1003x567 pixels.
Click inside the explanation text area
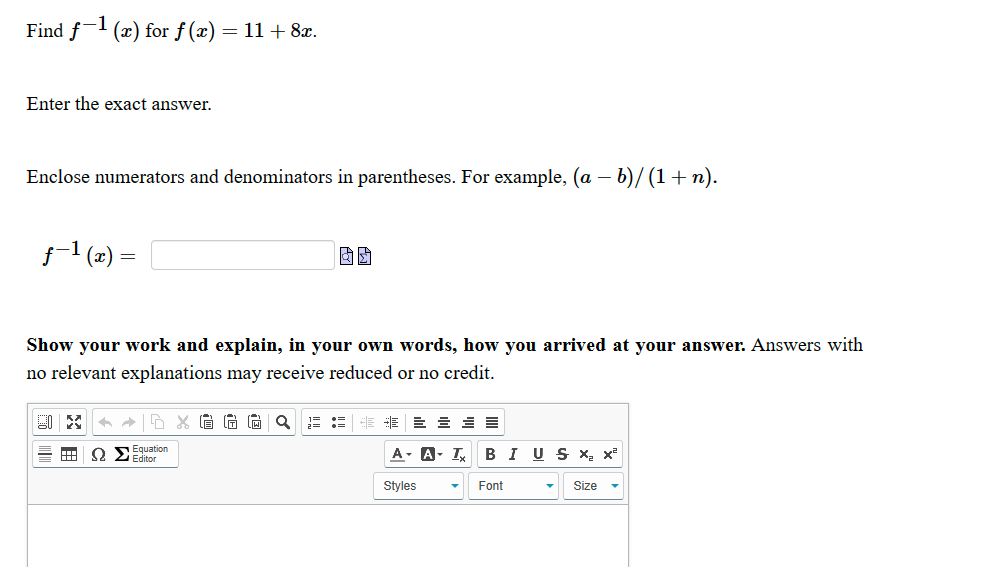pos(328,536)
